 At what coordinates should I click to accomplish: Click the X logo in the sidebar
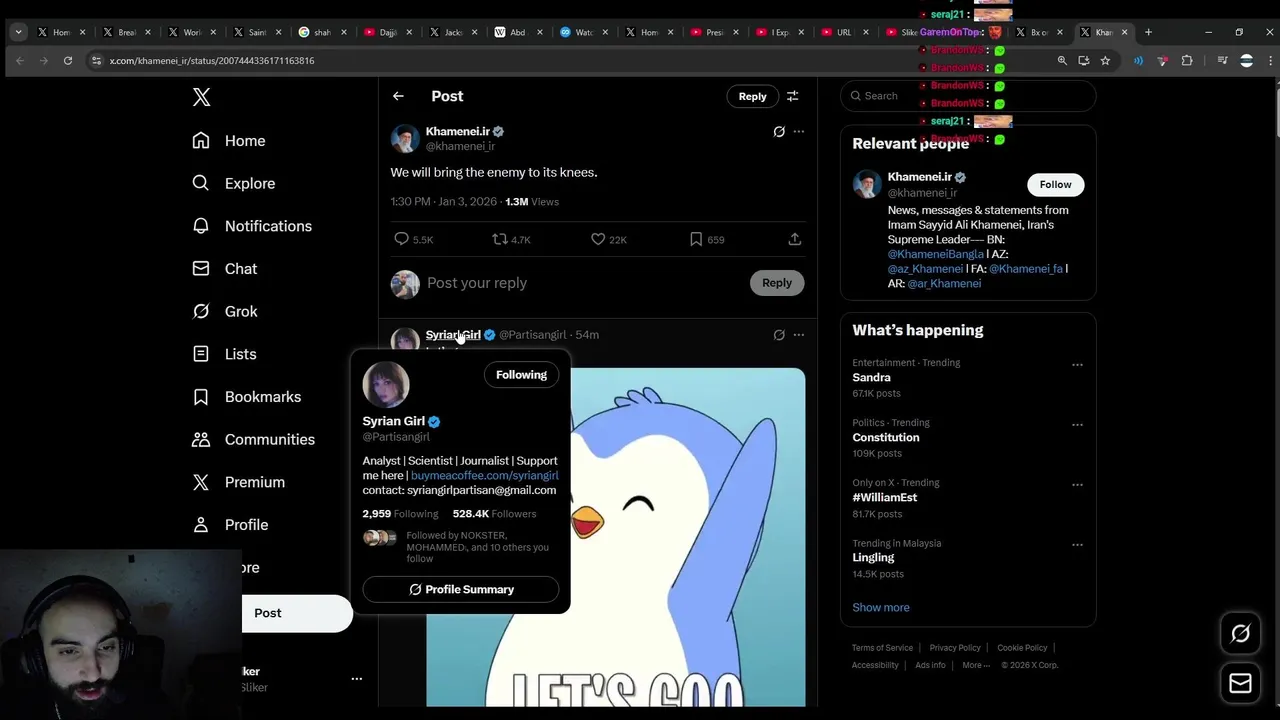click(201, 97)
